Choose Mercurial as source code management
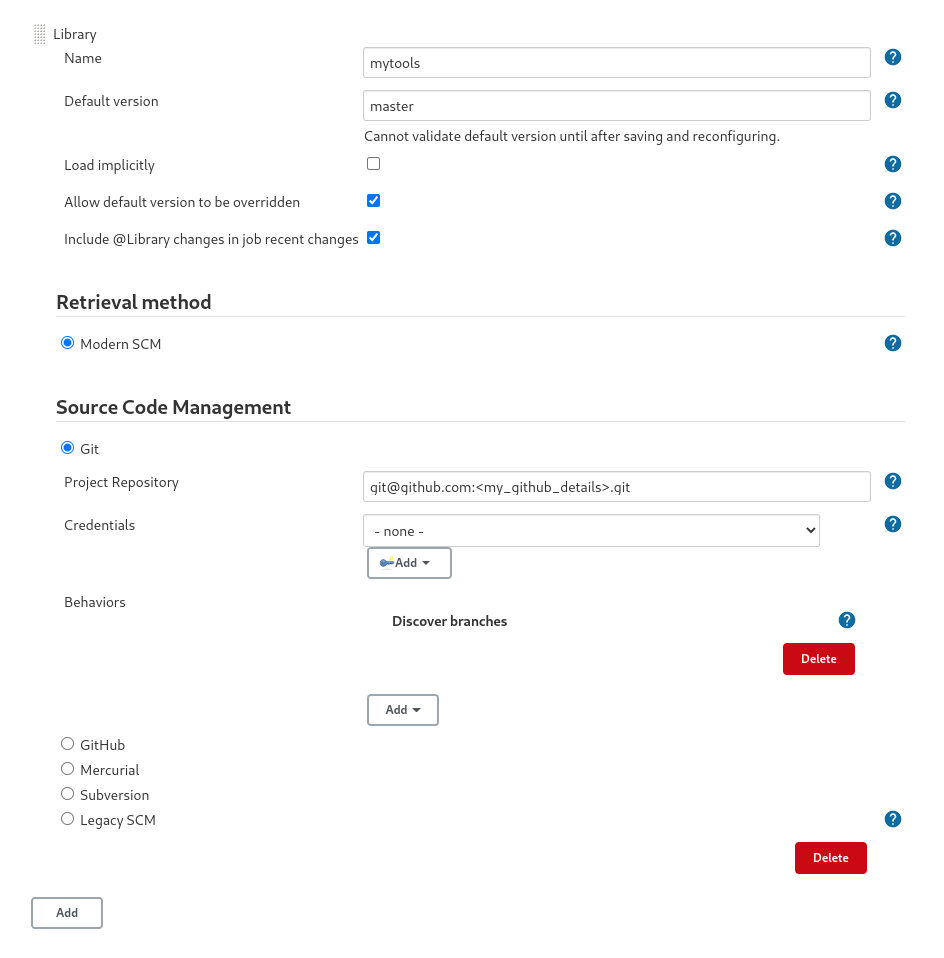 (67, 768)
